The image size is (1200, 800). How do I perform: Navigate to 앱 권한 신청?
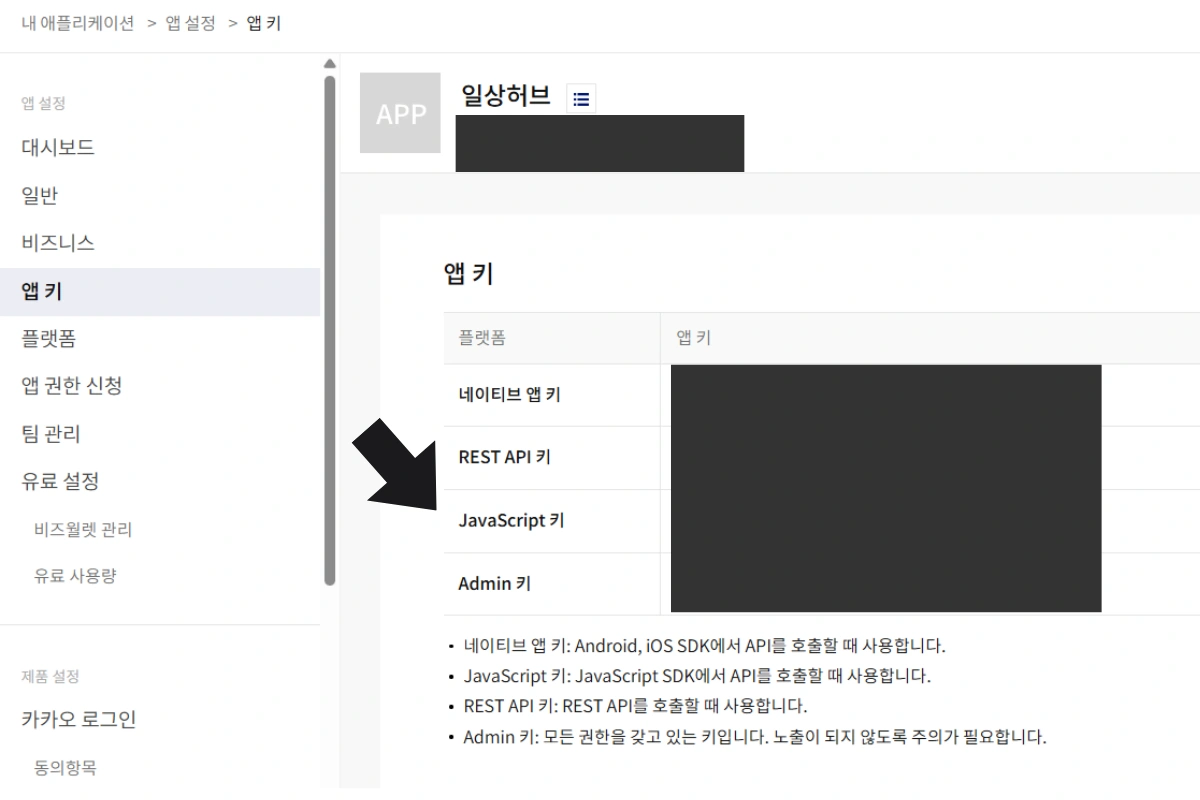point(72,386)
